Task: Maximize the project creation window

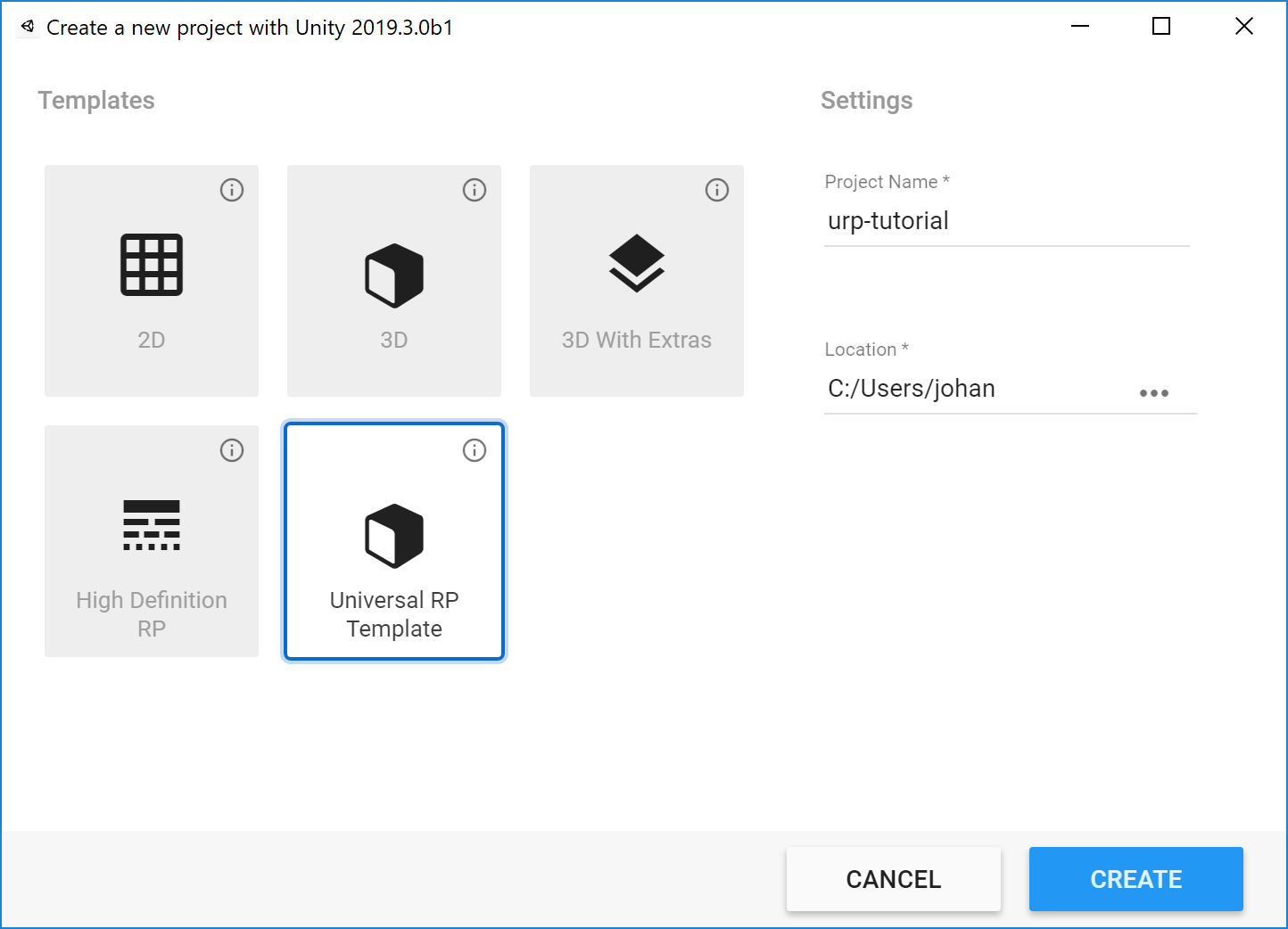Action: tap(1161, 27)
